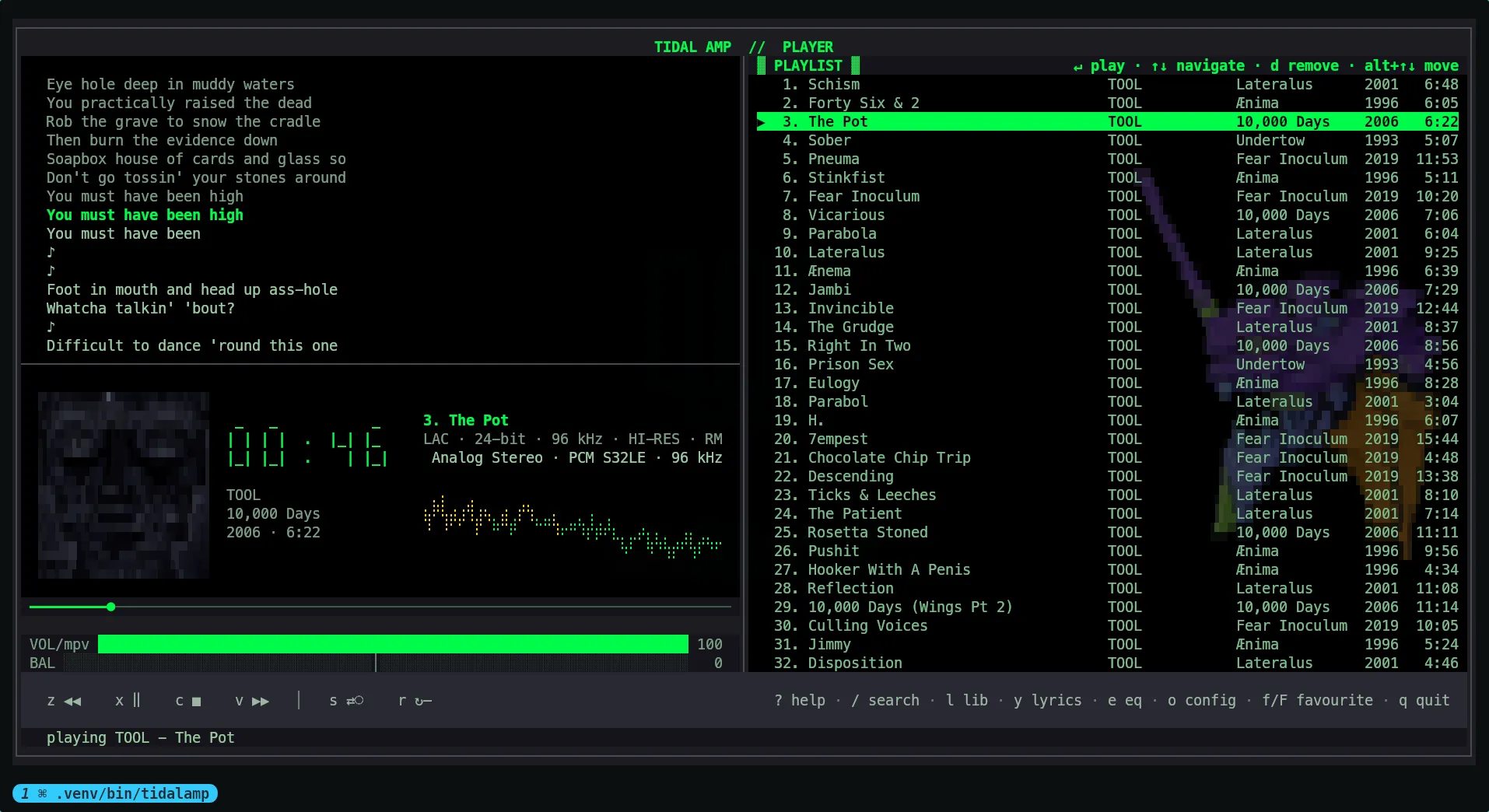1489x812 pixels.
Task: Select playlist track Culling Voices
Action: tap(1108, 626)
